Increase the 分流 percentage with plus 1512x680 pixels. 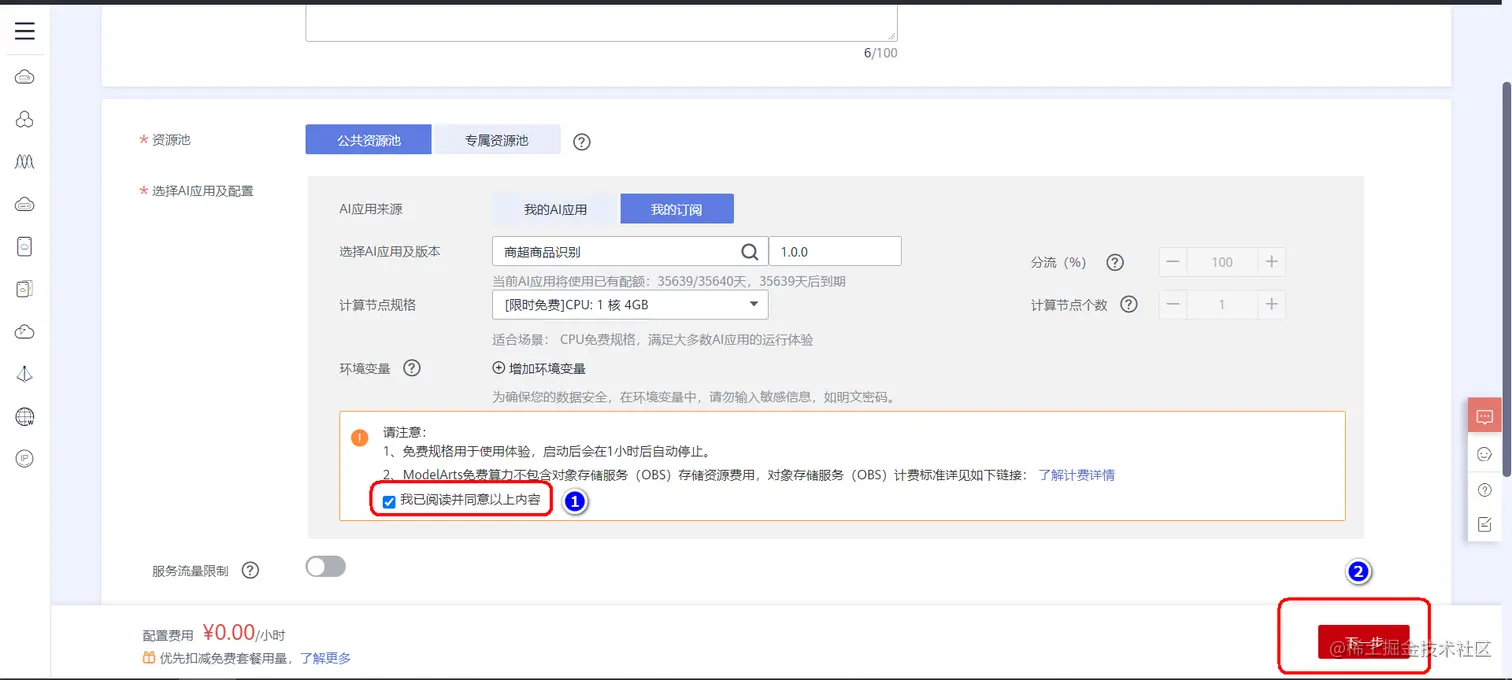pos(1272,262)
